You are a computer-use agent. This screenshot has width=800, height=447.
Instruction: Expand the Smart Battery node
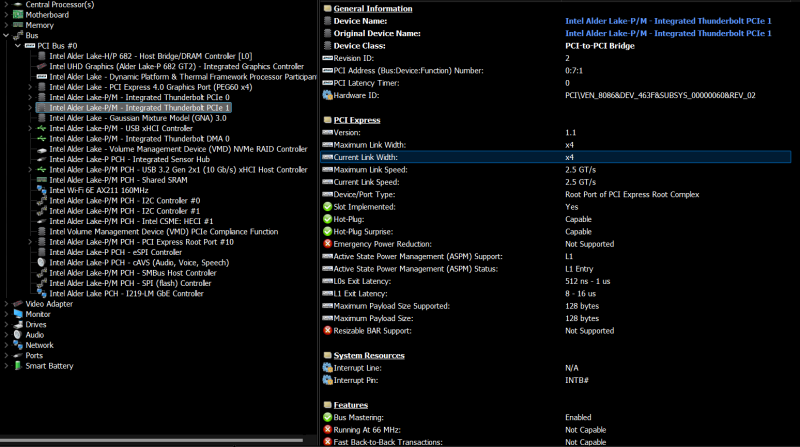[6, 366]
